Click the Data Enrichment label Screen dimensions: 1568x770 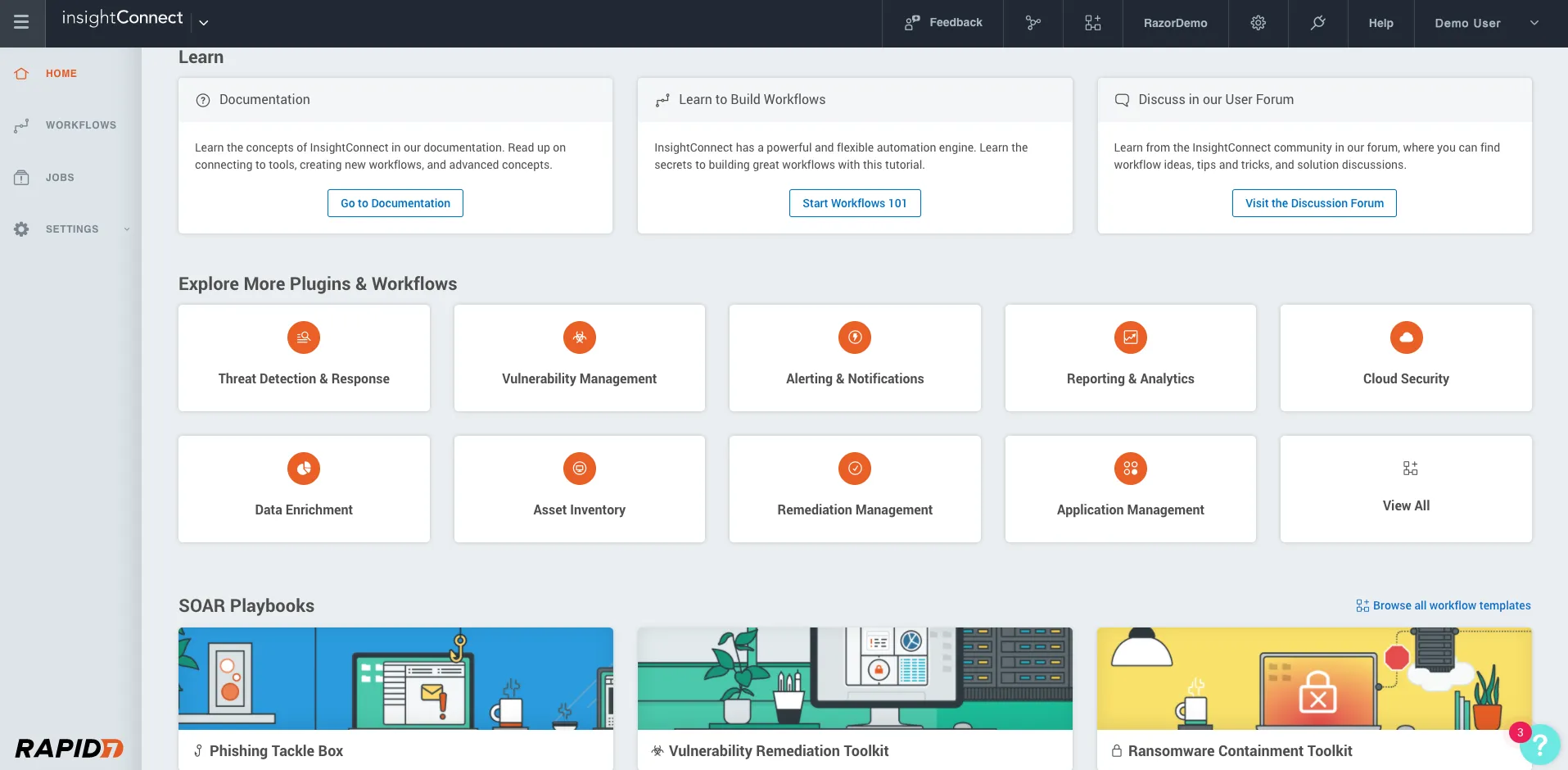click(x=304, y=510)
